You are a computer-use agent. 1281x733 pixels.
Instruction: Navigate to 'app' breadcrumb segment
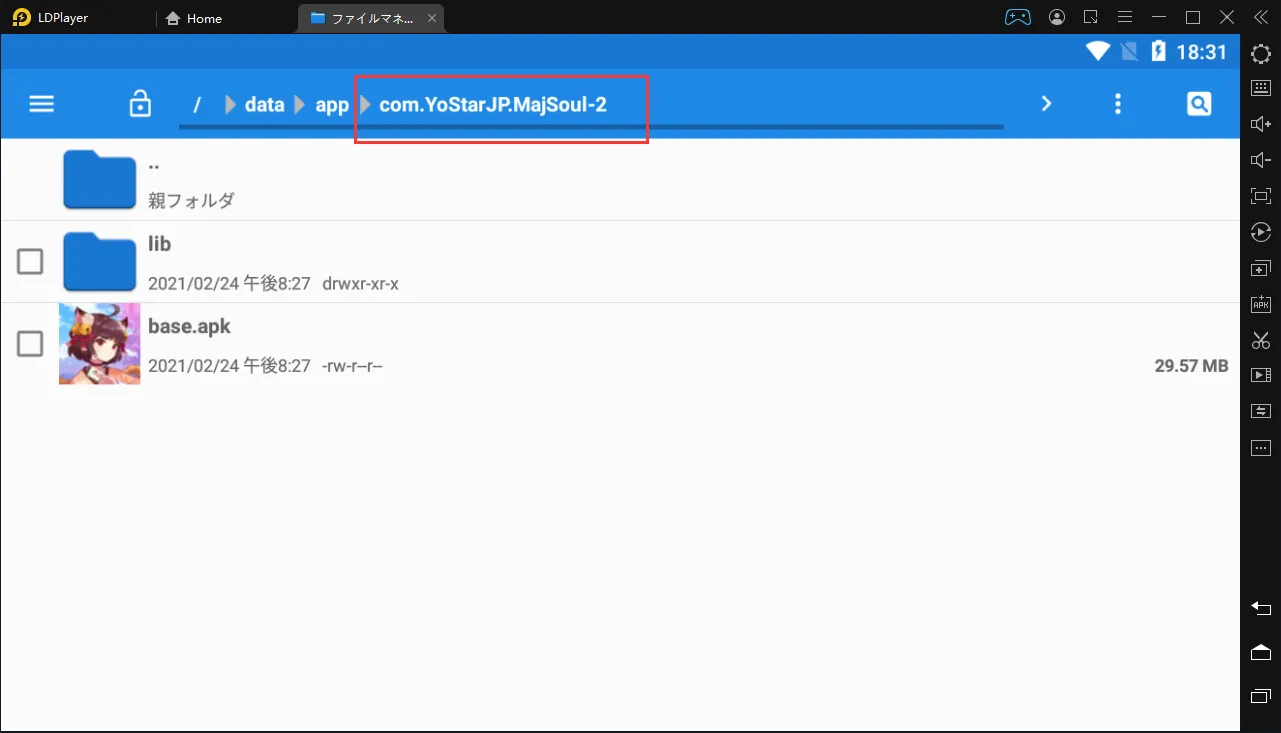pos(332,105)
